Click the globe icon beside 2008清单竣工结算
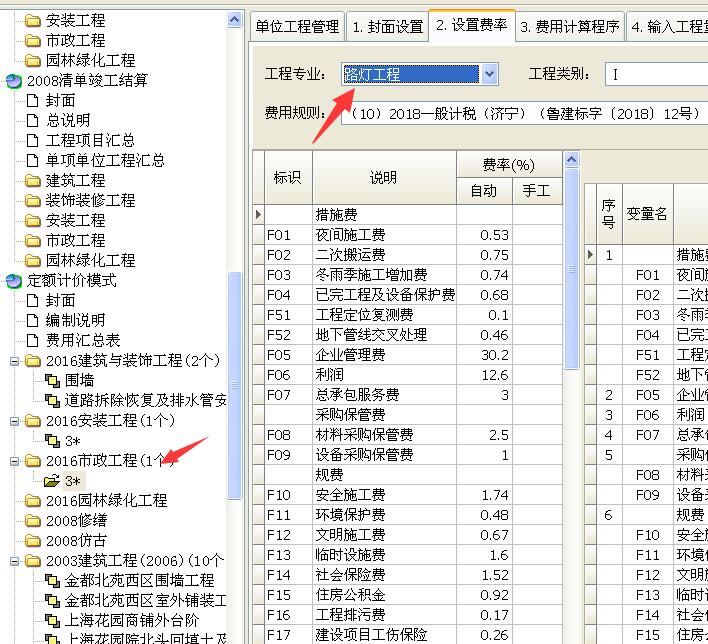Screen dimensions: 708x644 [14, 81]
